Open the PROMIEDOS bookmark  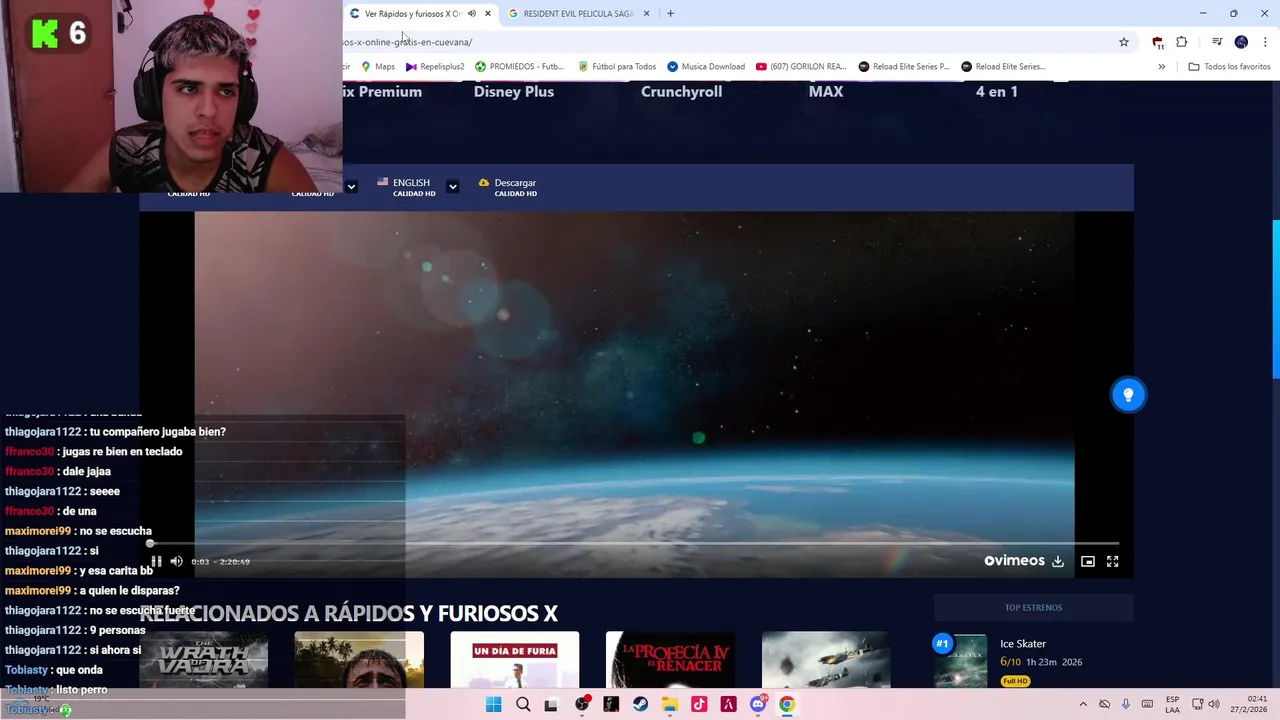click(x=519, y=67)
